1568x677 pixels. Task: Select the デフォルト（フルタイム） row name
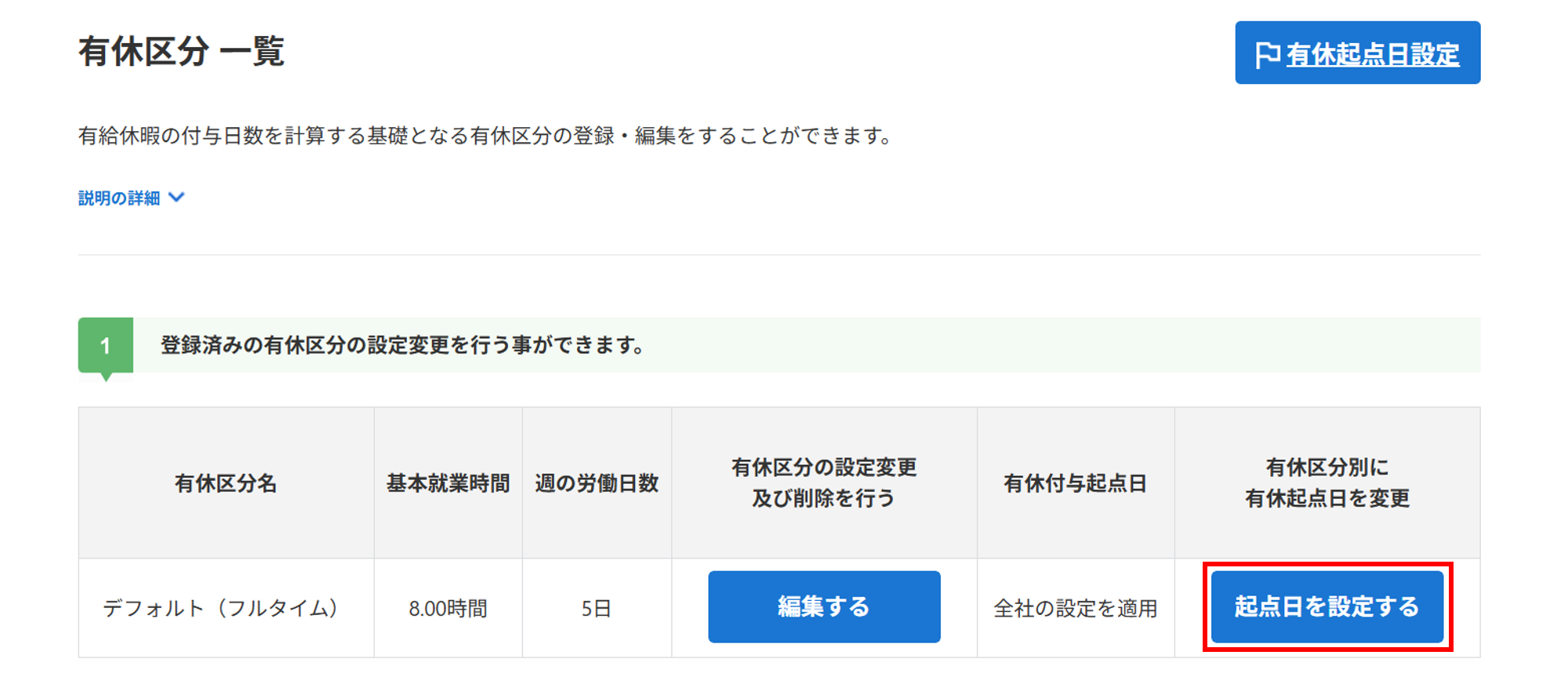coord(220,608)
